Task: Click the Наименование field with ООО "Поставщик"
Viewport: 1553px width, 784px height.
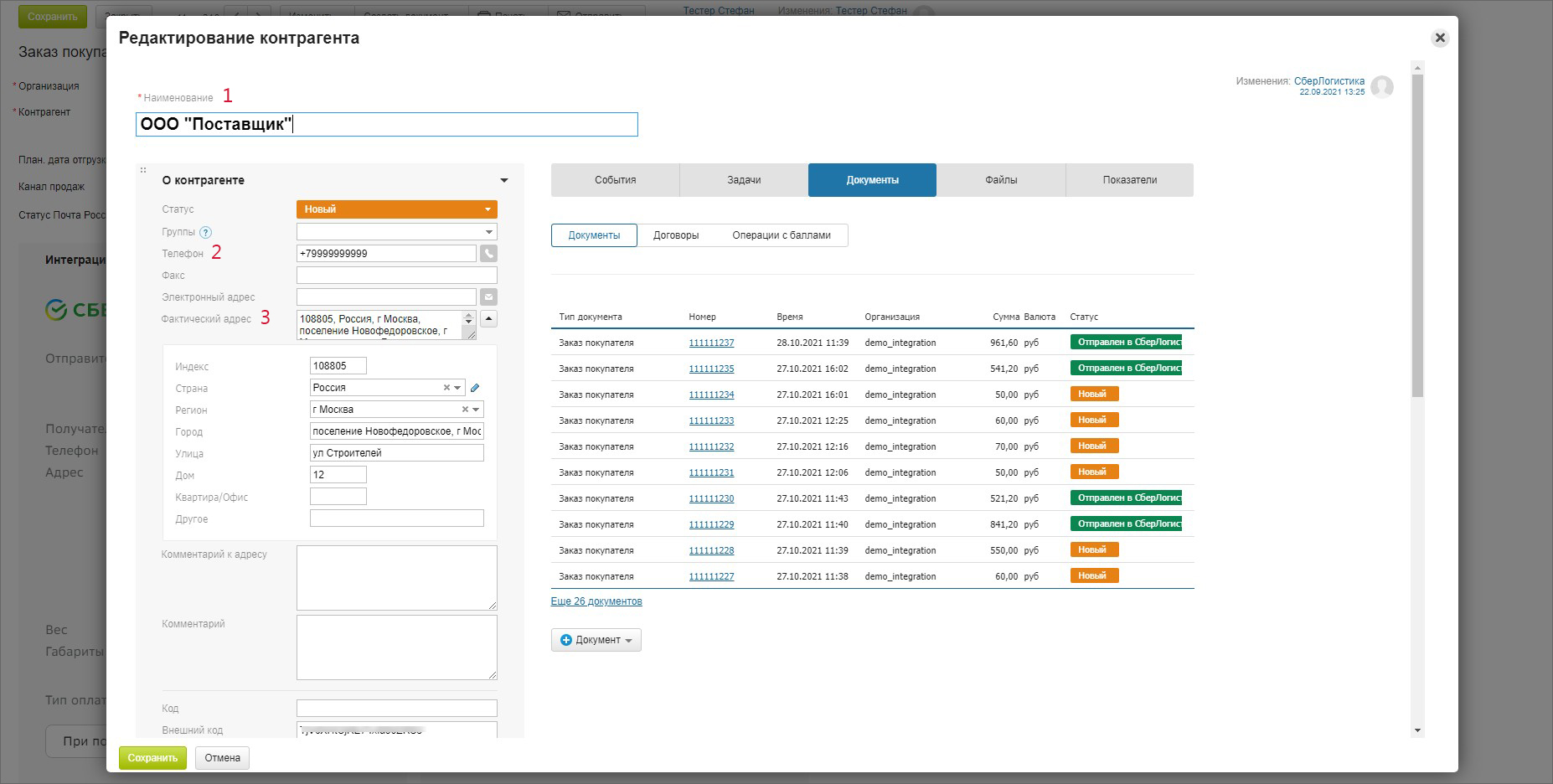Action: point(387,125)
